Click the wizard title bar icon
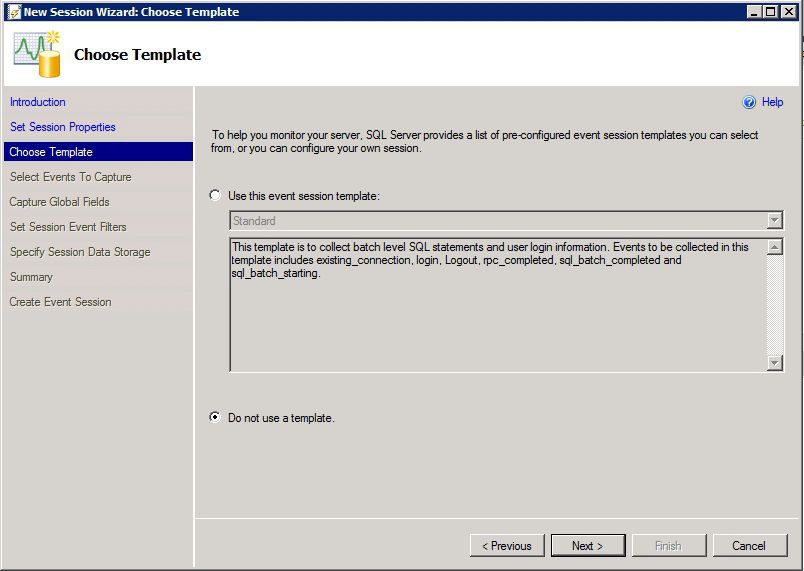Viewport: 804px width, 571px height. point(14,12)
